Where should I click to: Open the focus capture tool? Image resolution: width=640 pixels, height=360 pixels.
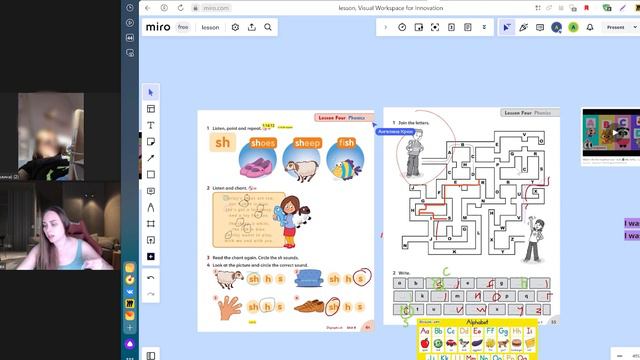435,27
